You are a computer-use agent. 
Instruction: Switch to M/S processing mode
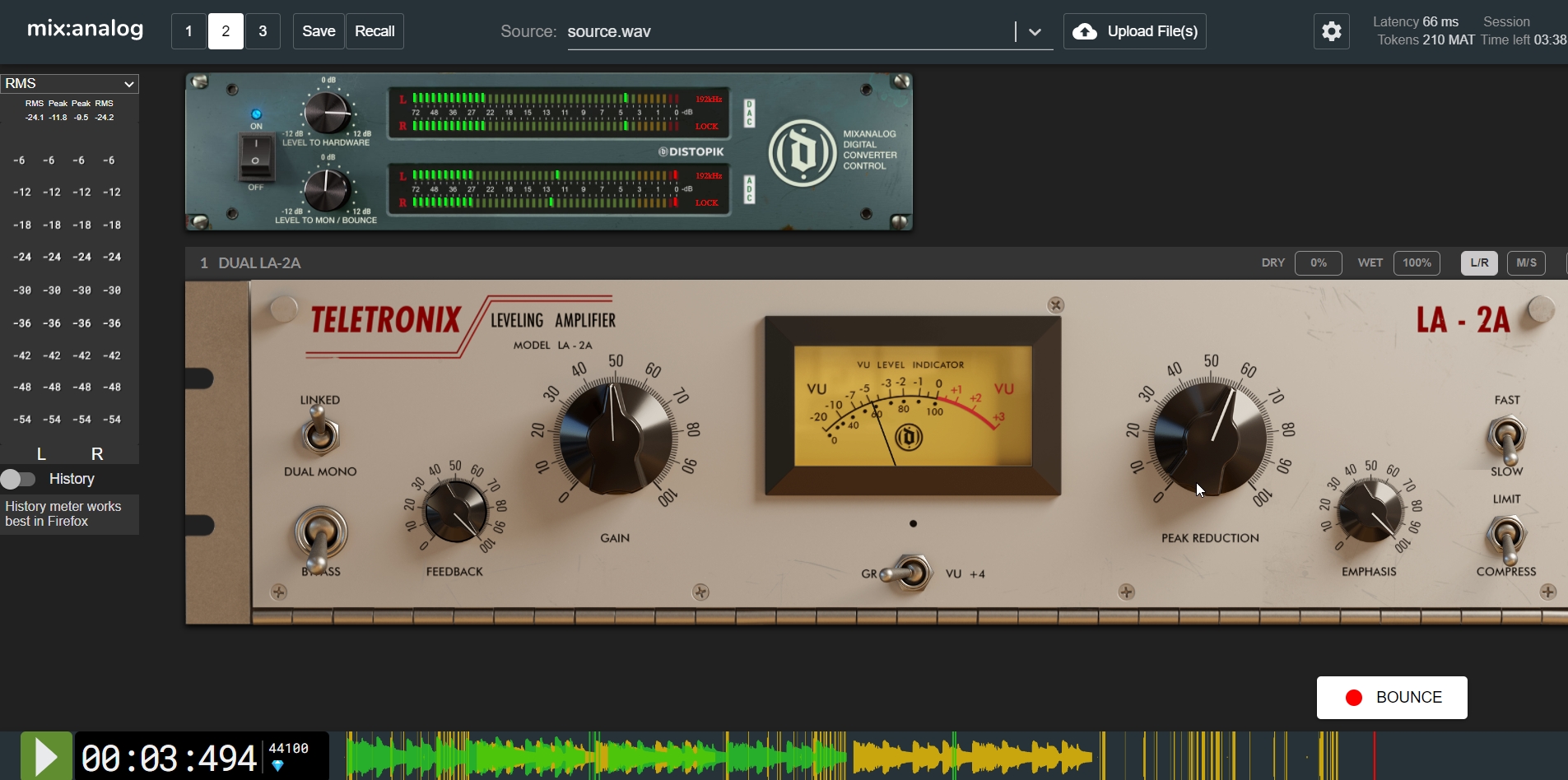tap(1526, 263)
